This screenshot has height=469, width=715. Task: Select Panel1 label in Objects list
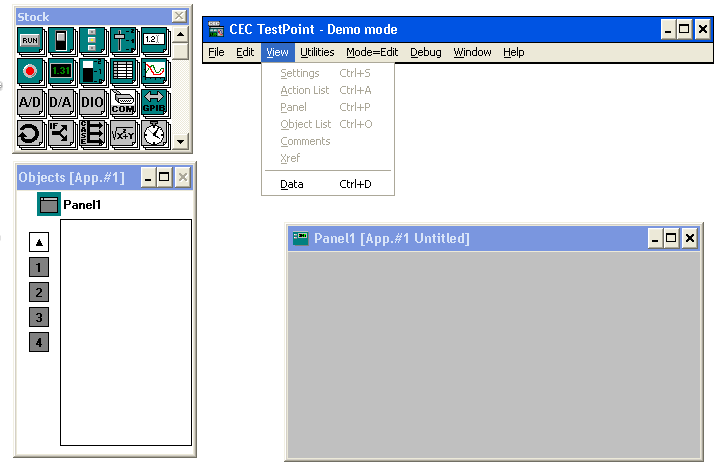pyautogui.click(x=82, y=205)
